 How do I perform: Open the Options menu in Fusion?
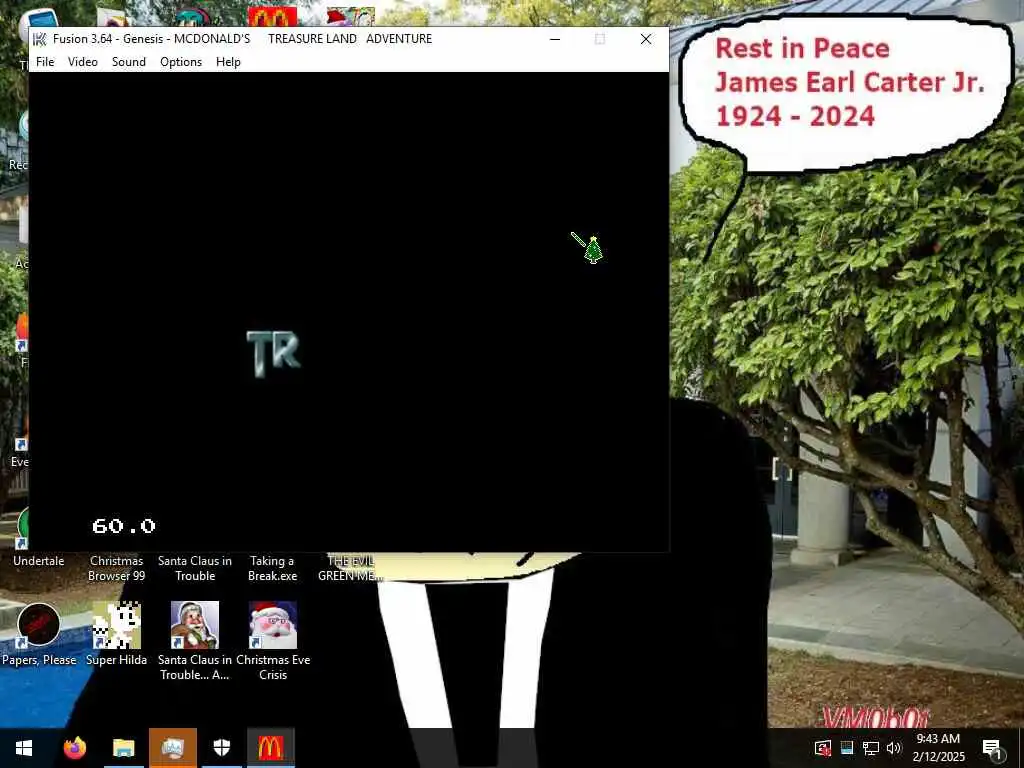click(x=181, y=62)
